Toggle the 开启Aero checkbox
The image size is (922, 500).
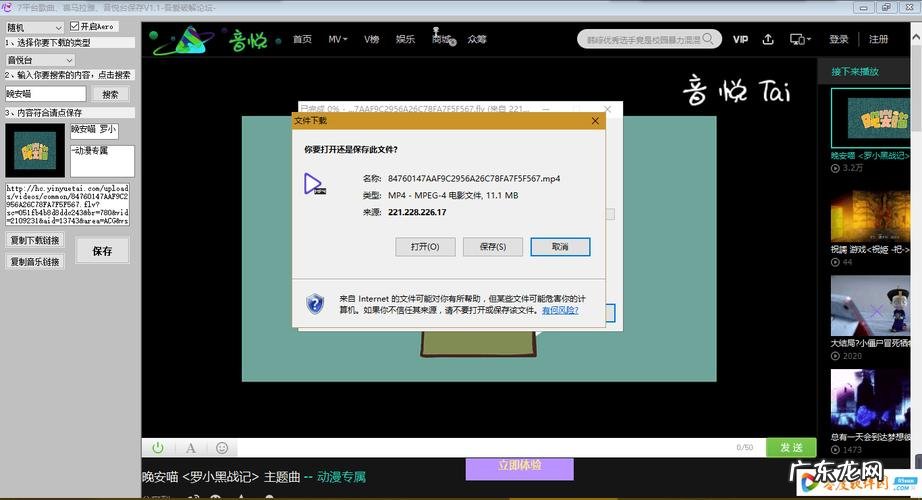[75, 27]
